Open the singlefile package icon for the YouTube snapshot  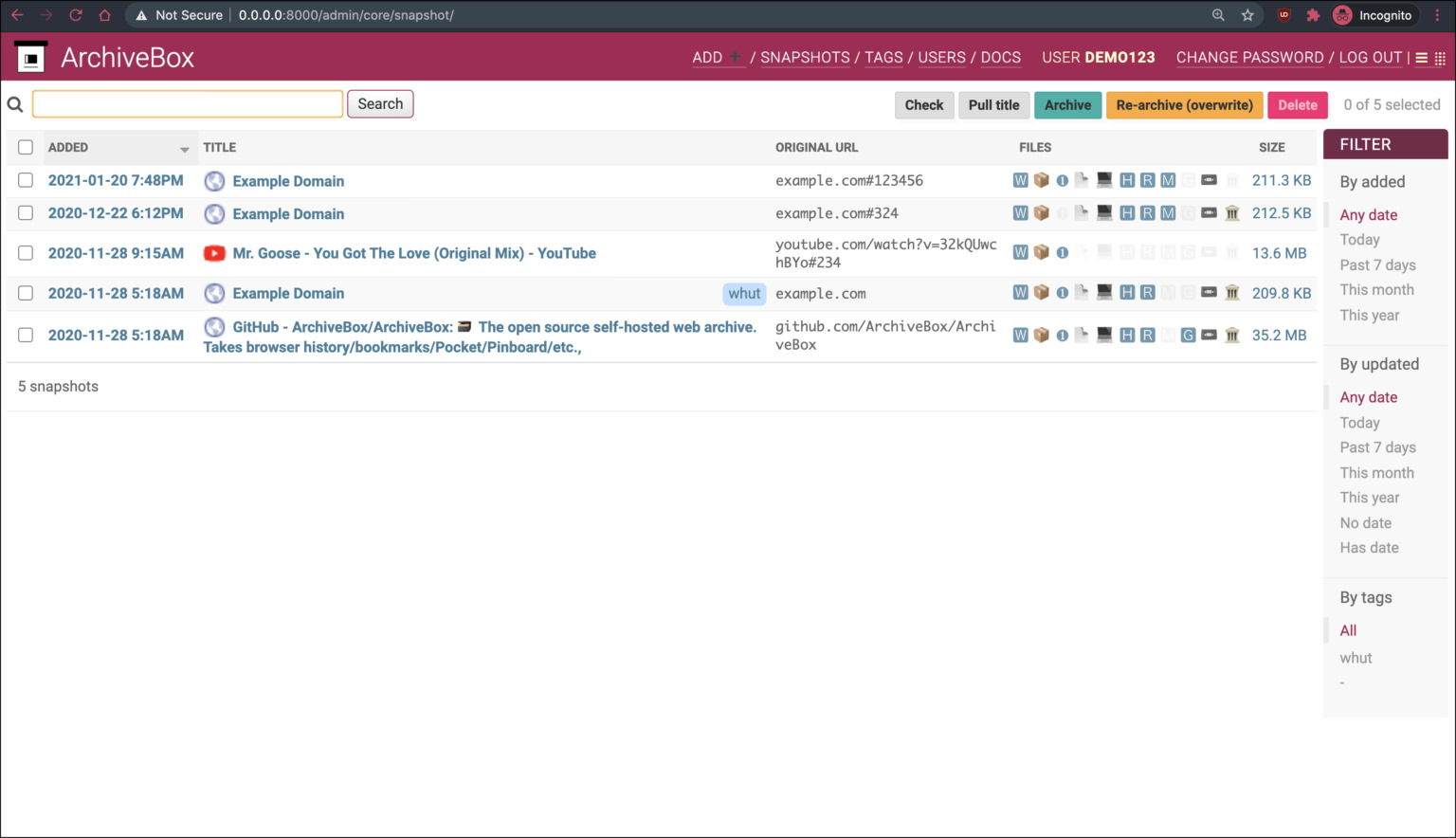click(x=1041, y=253)
